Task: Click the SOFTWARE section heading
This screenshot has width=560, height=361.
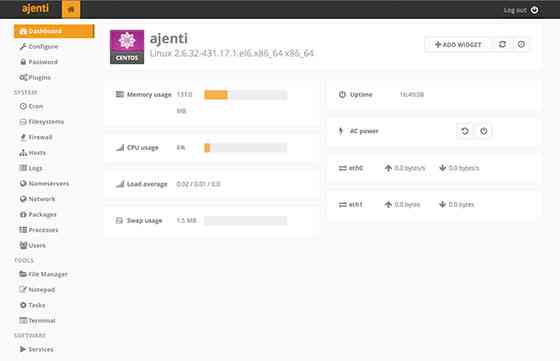Action: pyautogui.click(x=30, y=335)
